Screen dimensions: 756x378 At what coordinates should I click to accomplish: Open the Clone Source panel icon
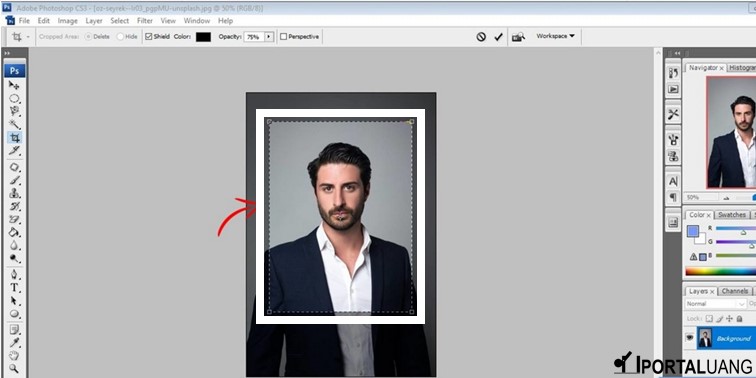(673, 156)
